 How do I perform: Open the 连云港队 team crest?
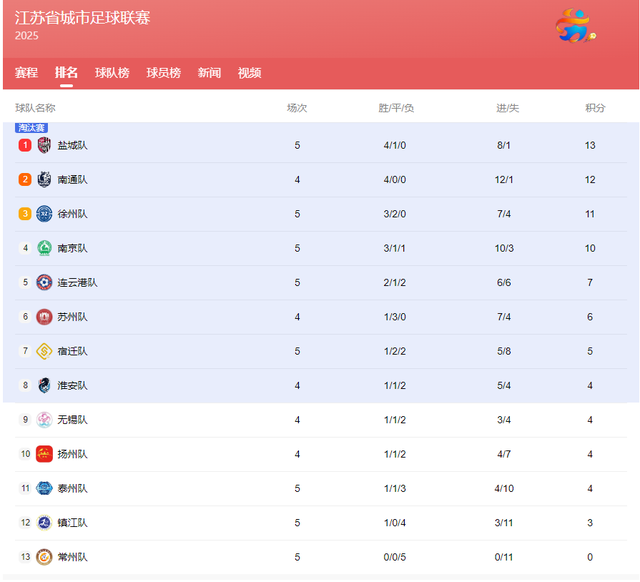point(44,282)
